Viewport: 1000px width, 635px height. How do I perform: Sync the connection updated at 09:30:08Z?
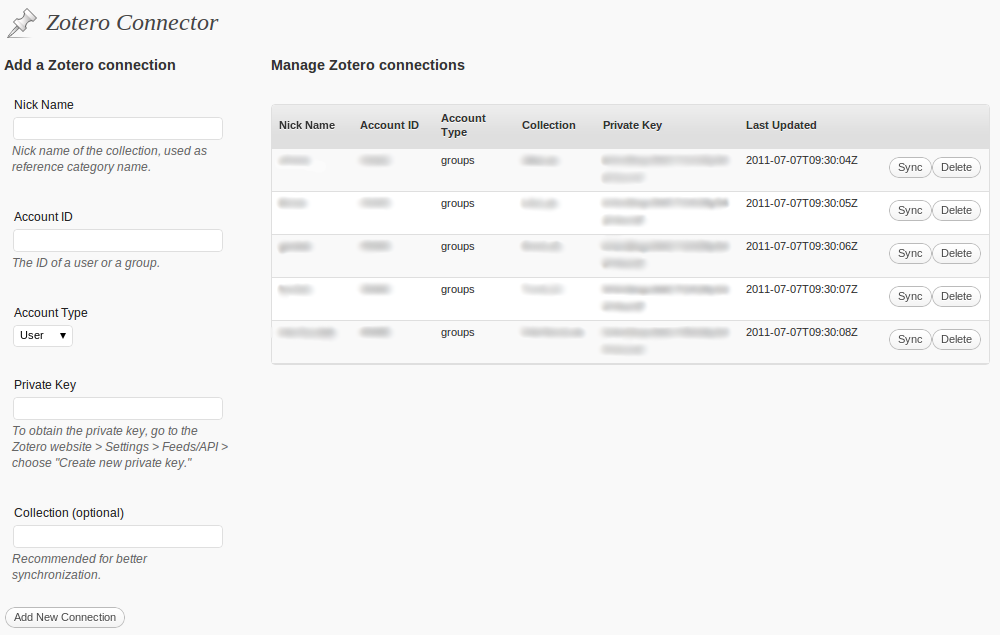[x=910, y=339]
